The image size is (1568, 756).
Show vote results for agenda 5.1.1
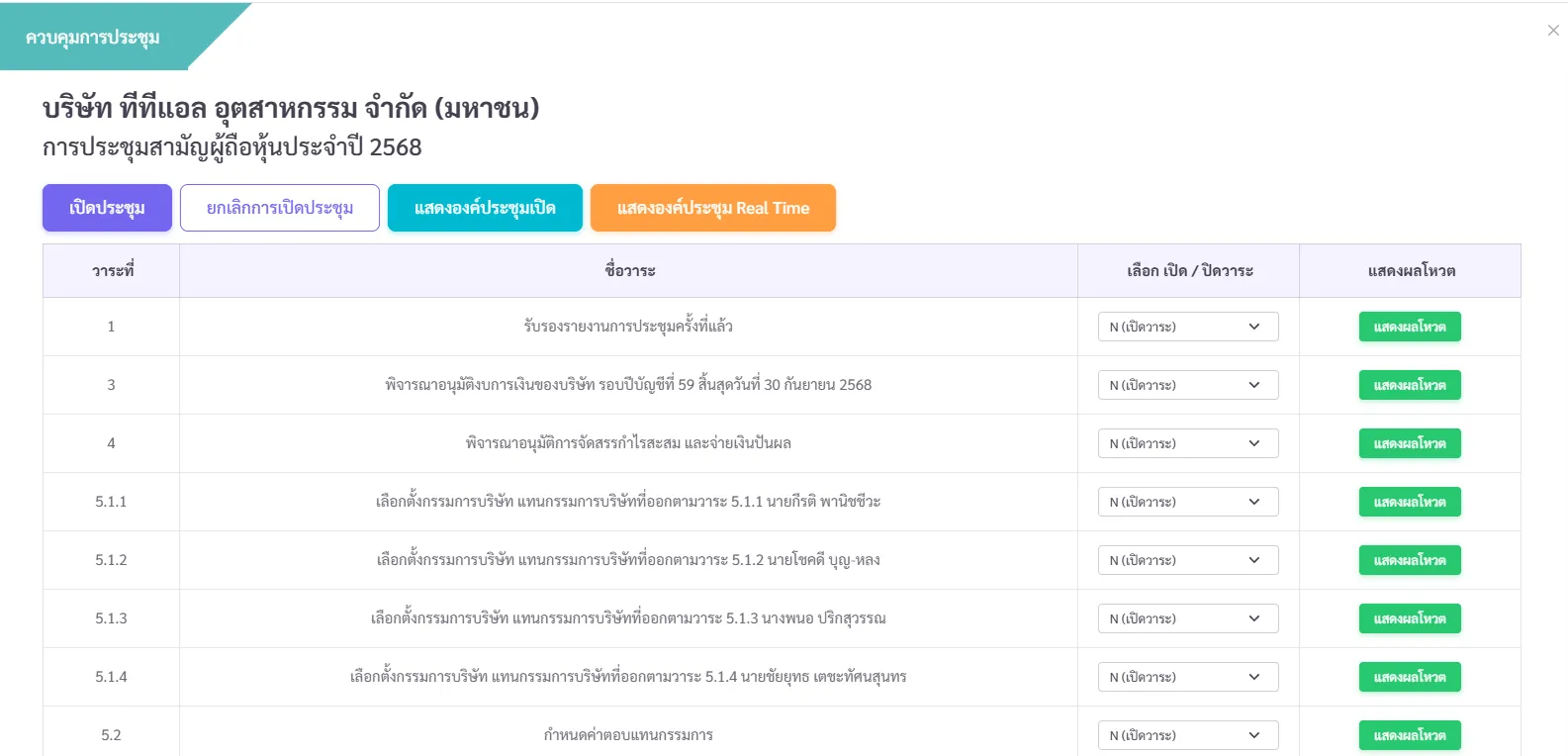(x=1409, y=502)
